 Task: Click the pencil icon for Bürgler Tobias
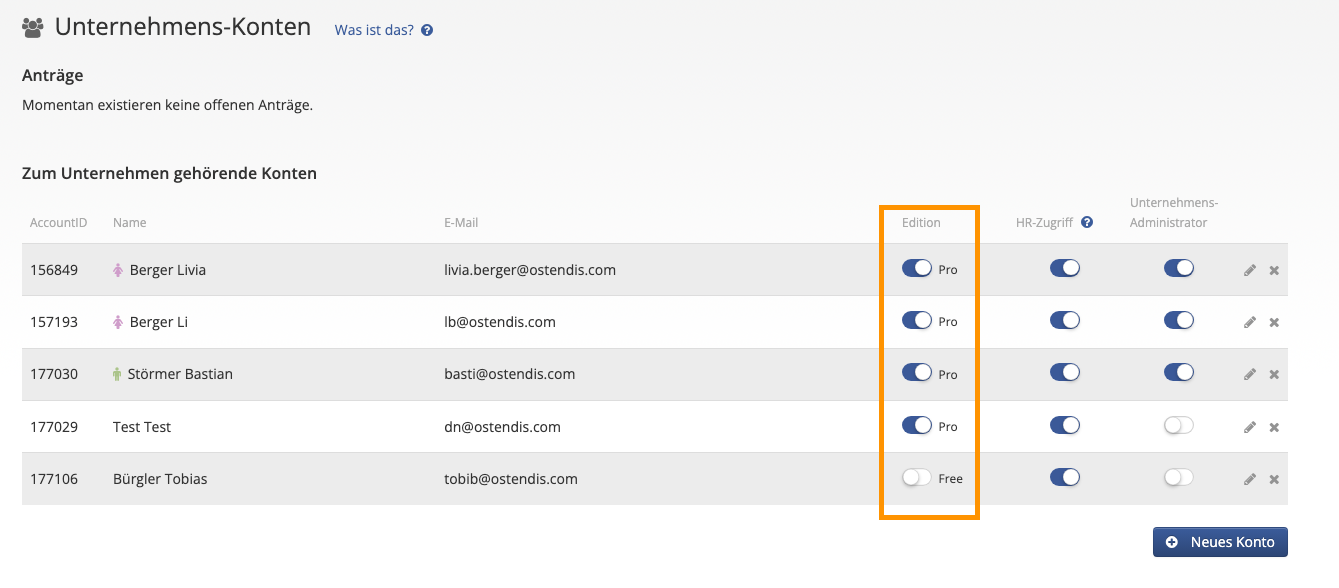click(x=1250, y=479)
